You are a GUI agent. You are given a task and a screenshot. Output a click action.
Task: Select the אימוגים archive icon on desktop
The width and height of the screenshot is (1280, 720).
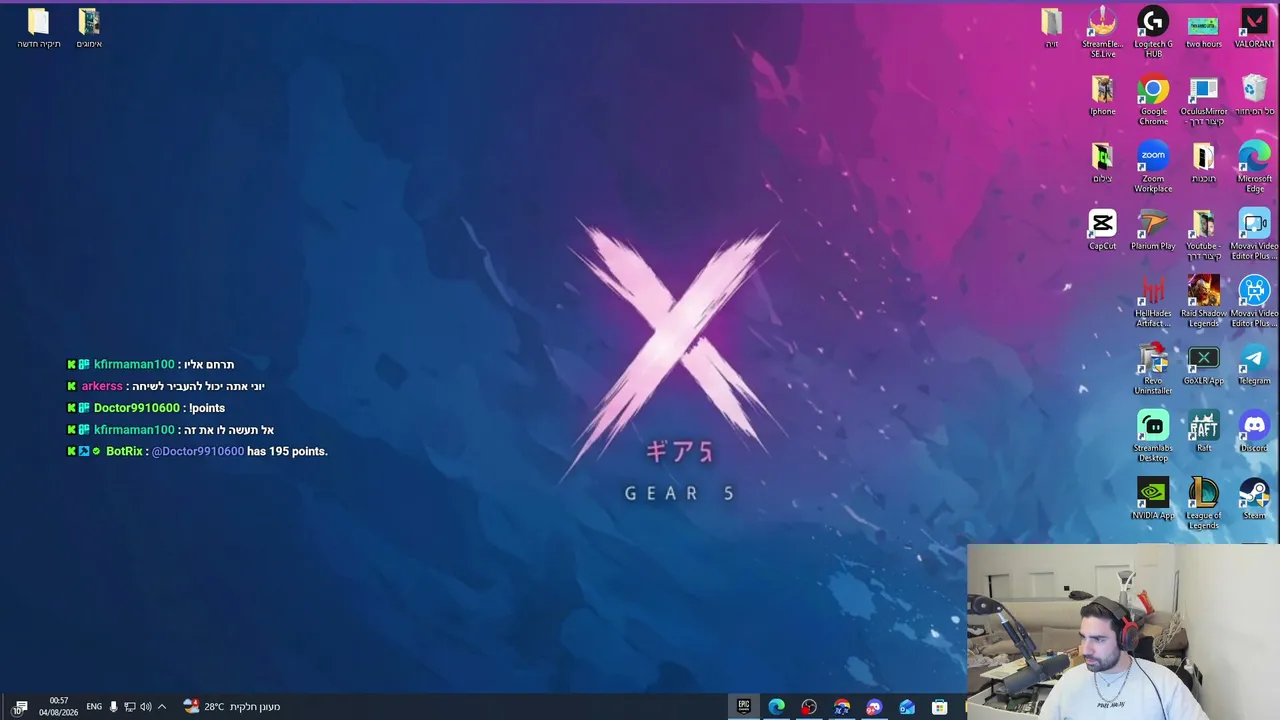[x=89, y=29]
